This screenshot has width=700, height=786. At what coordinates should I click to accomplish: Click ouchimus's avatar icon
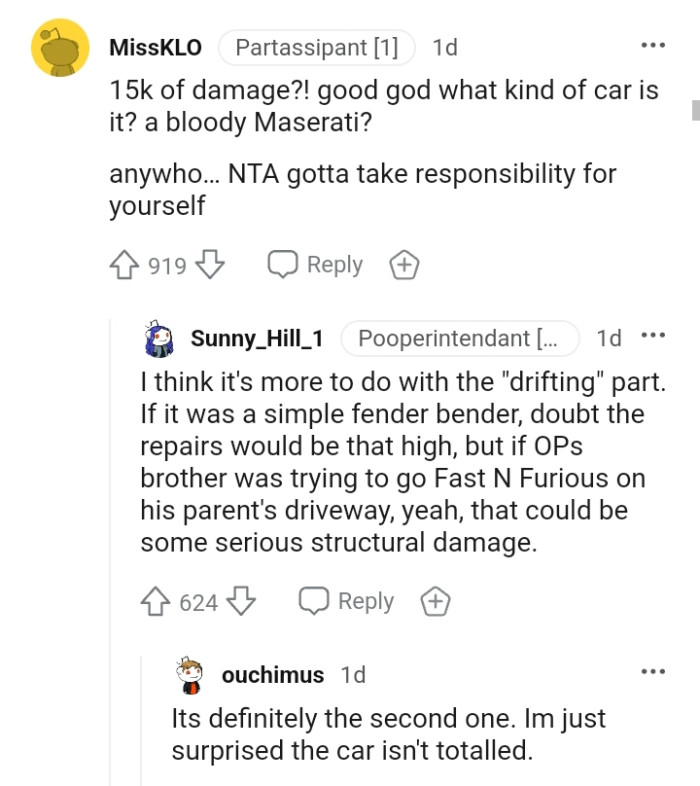click(190, 675)
